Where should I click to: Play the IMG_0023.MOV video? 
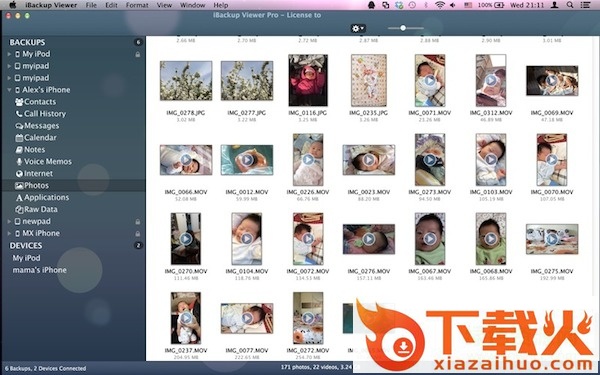click(x=369, y=160)
